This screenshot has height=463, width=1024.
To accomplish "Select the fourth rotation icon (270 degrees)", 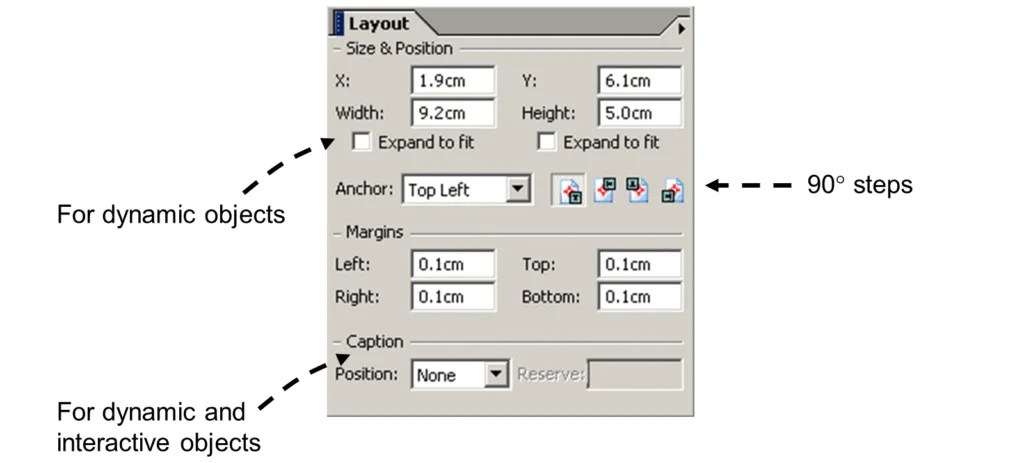I will (x=672, y=190).
